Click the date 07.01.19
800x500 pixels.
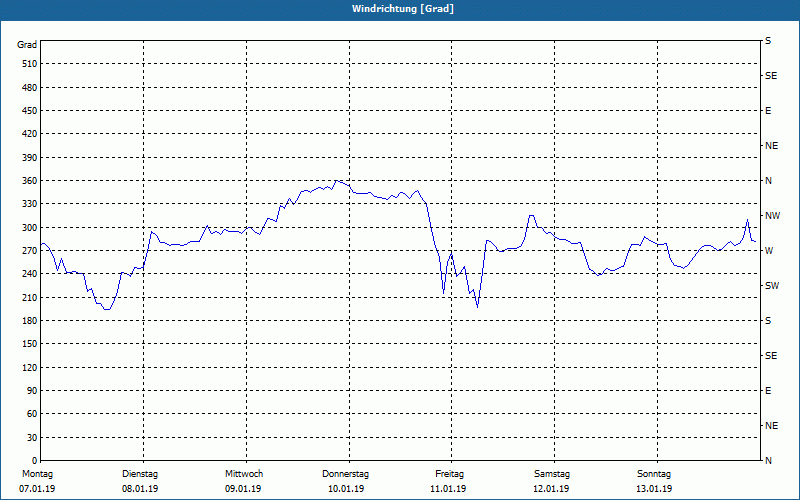coord(37,489)
